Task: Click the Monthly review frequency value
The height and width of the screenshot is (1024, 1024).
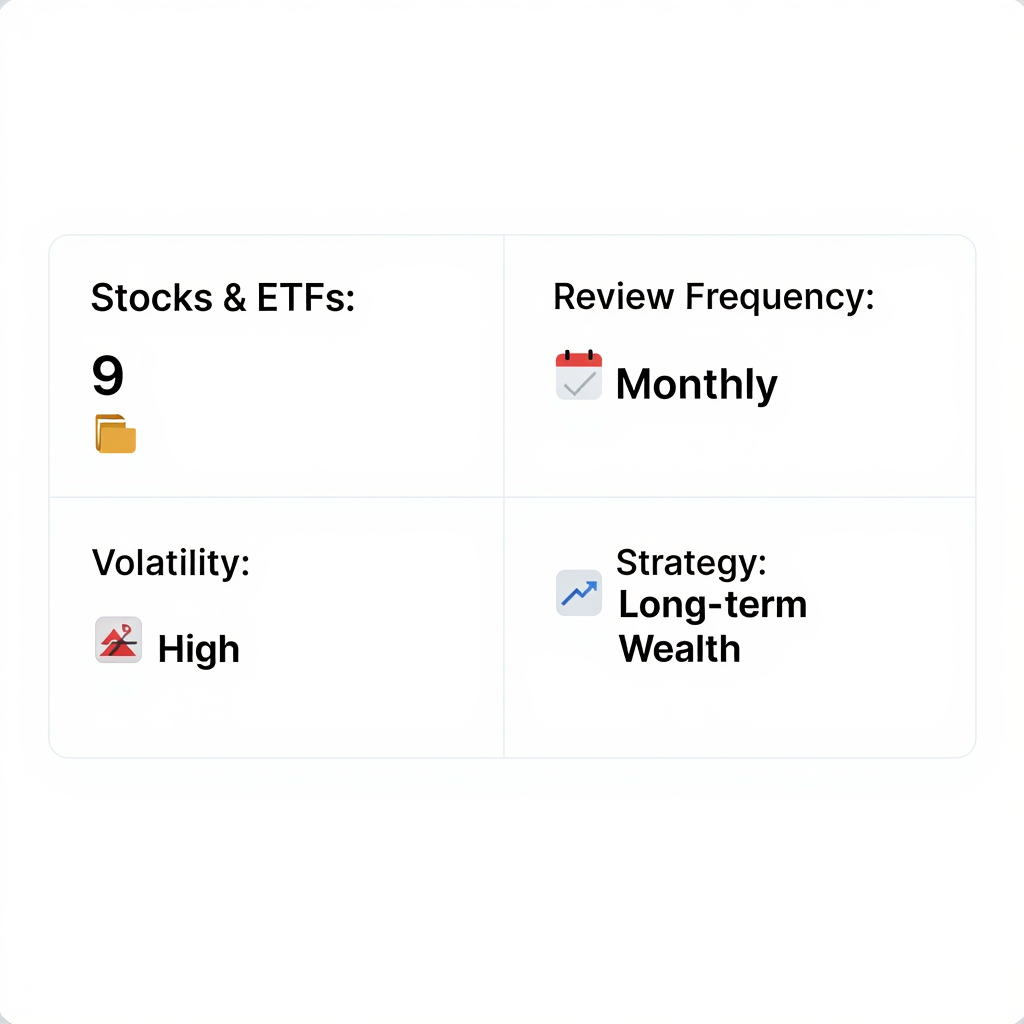Action: [696, 385]
